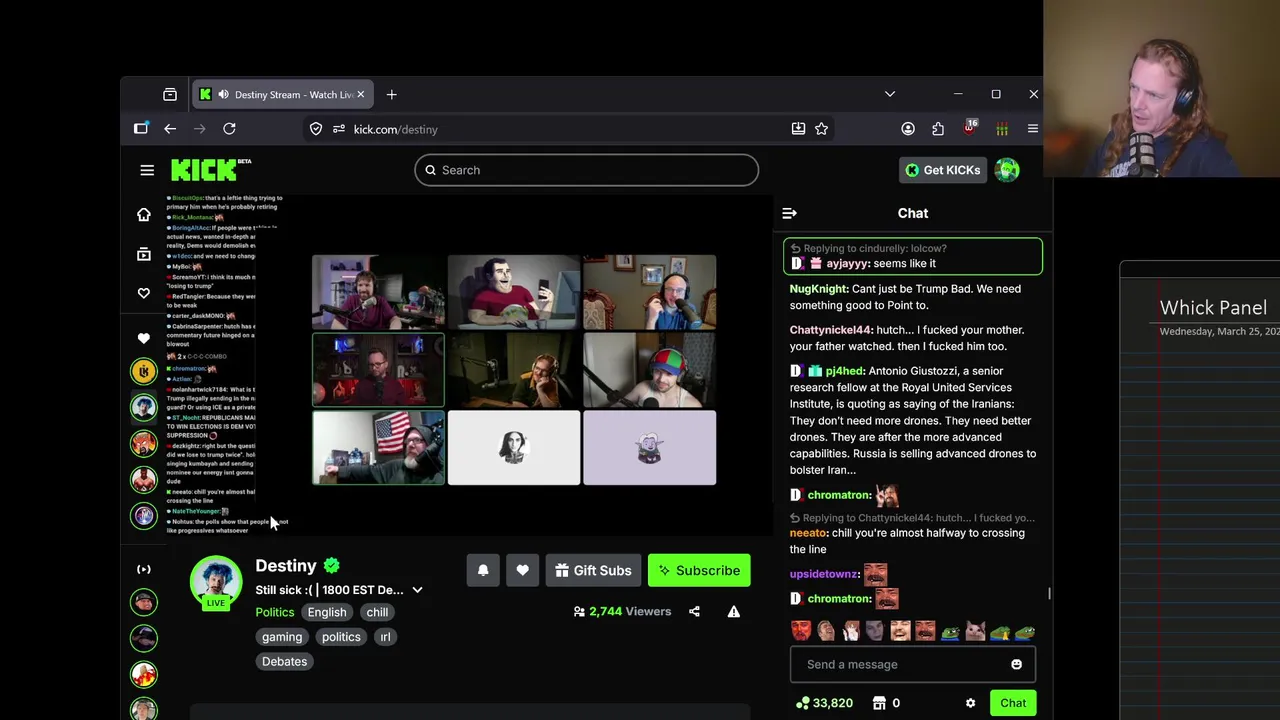Select the politics tag chip
Viewport: 1280px width, 720px height.
341,637
